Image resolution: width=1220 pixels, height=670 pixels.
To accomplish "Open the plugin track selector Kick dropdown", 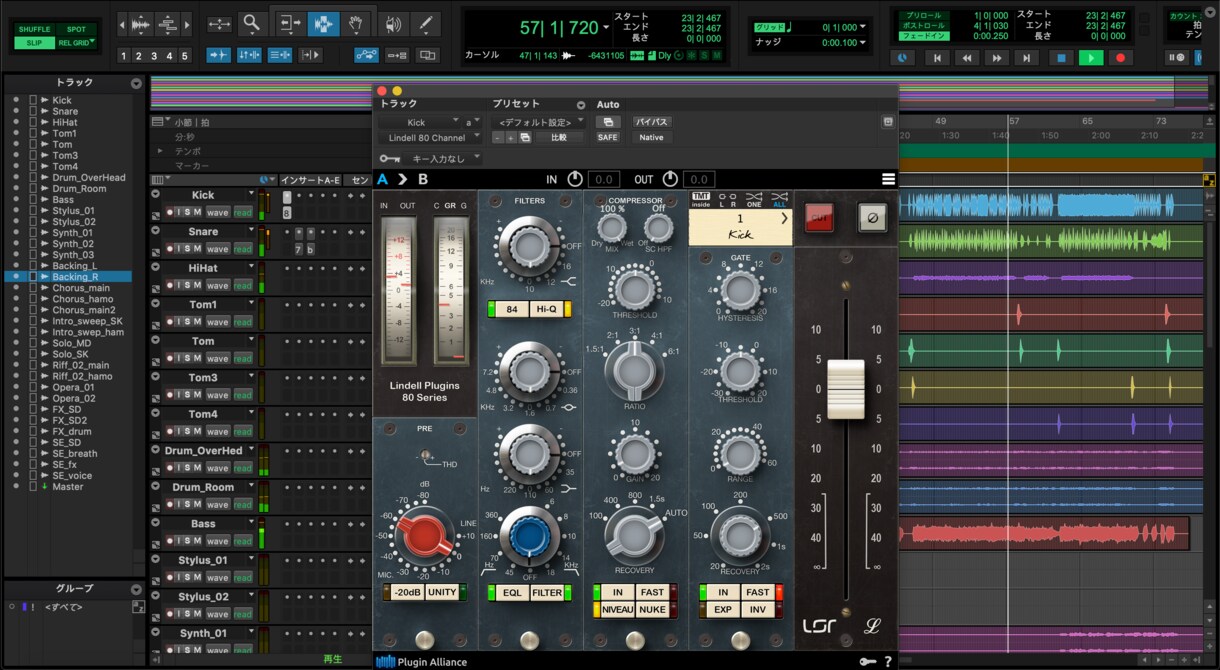I will (418, 122).
